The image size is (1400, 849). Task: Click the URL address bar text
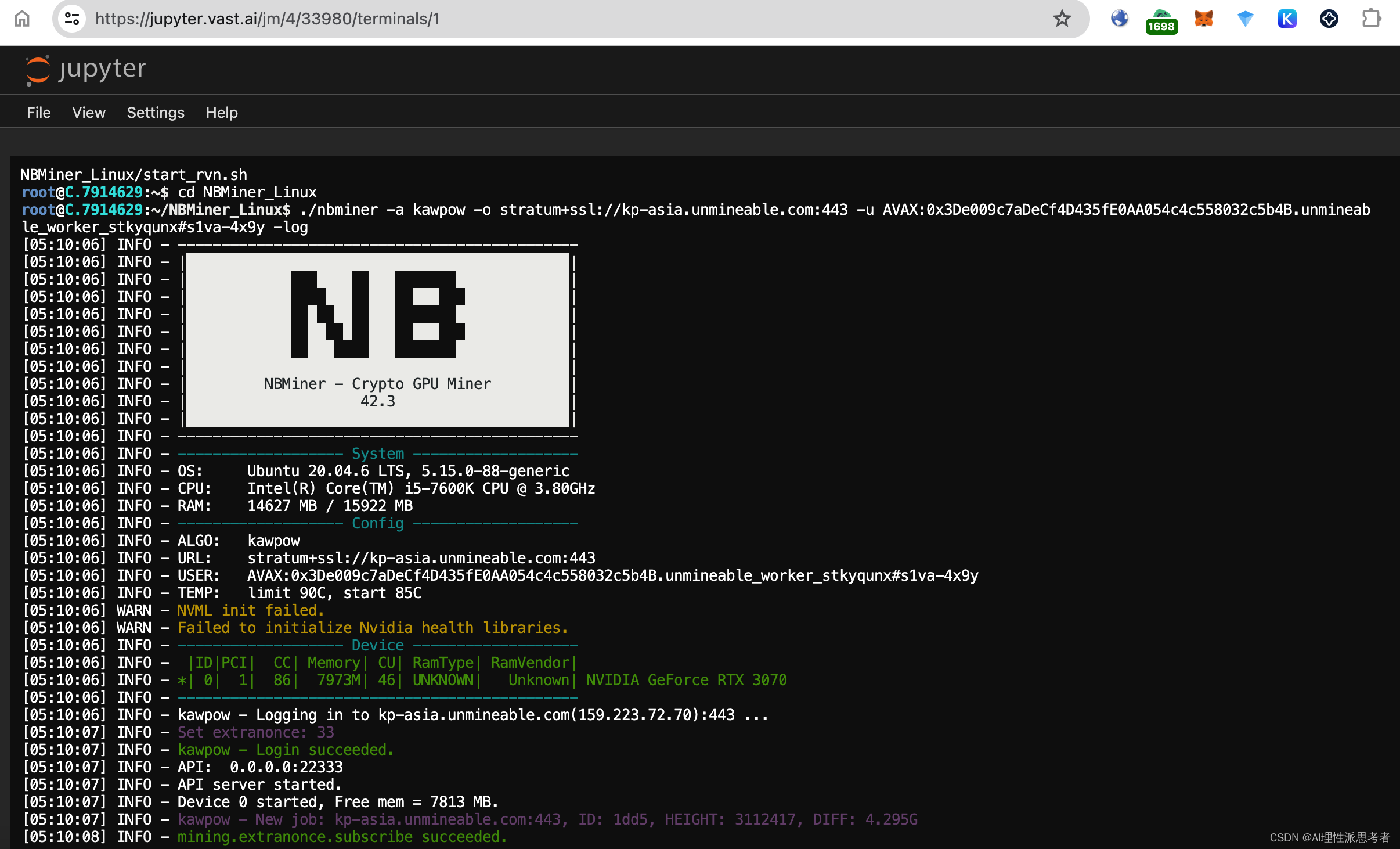point(267,19)
